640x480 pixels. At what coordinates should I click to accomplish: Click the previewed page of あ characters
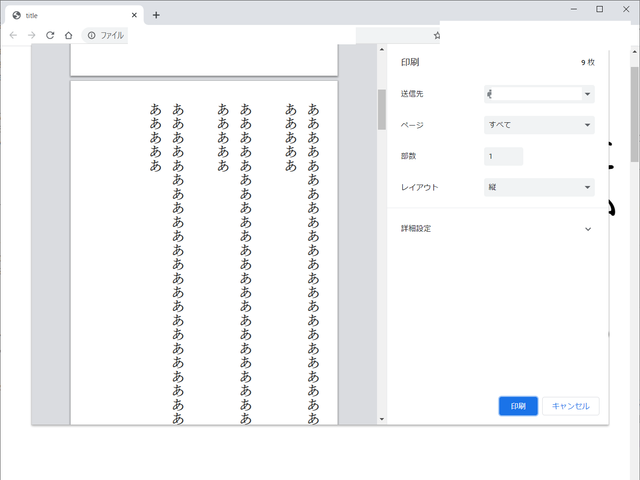204,250
